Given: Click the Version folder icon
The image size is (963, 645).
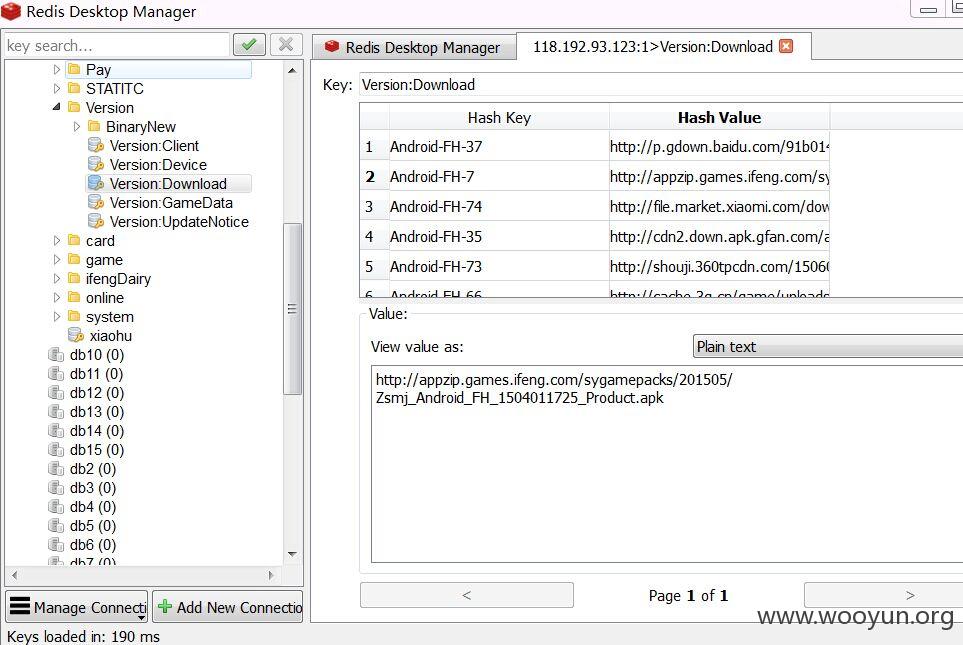Looking at the screenshot, I should [74, 107].
